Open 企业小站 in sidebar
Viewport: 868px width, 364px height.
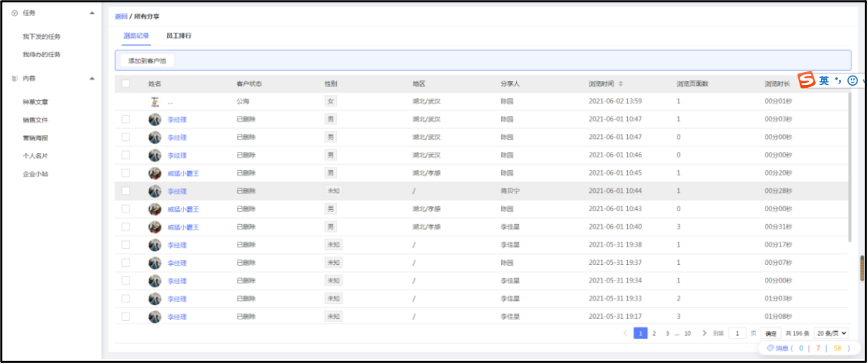point(35,174)
